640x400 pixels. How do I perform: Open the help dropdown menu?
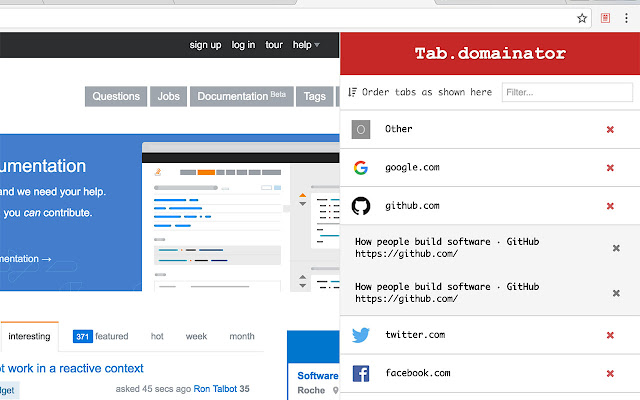(306, 45)
